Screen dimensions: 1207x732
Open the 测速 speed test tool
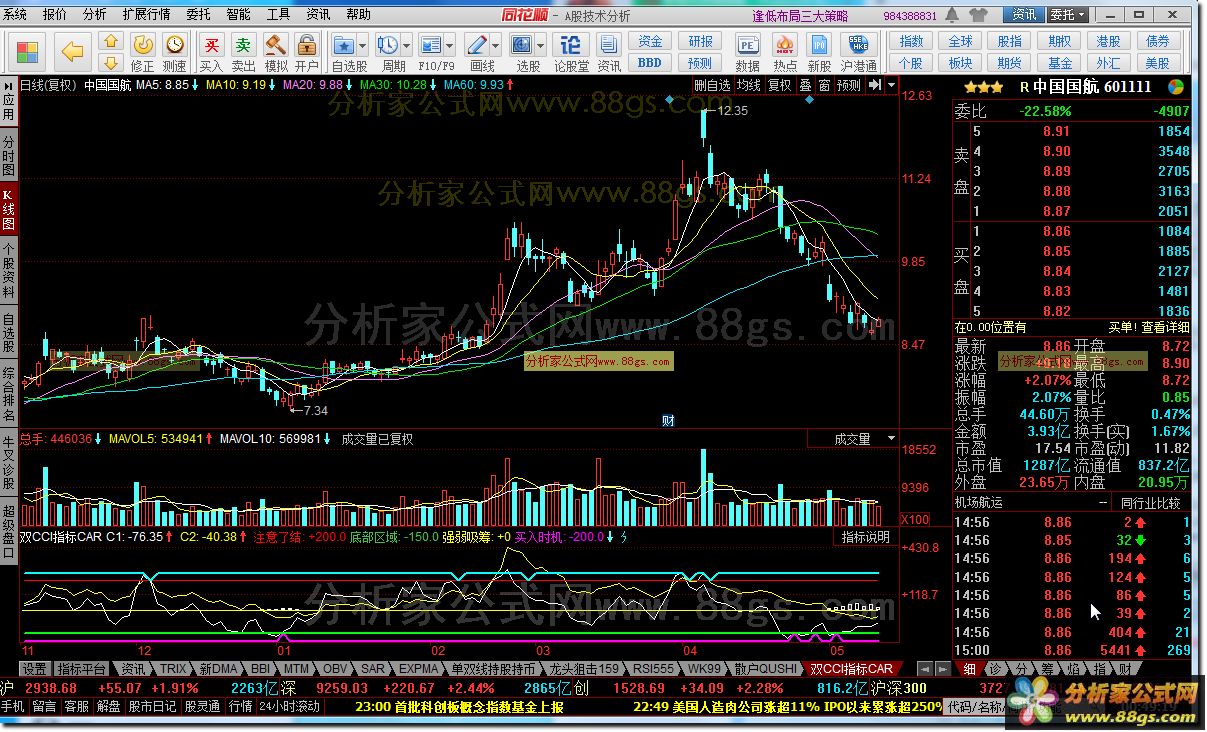[x=175, y=52]
